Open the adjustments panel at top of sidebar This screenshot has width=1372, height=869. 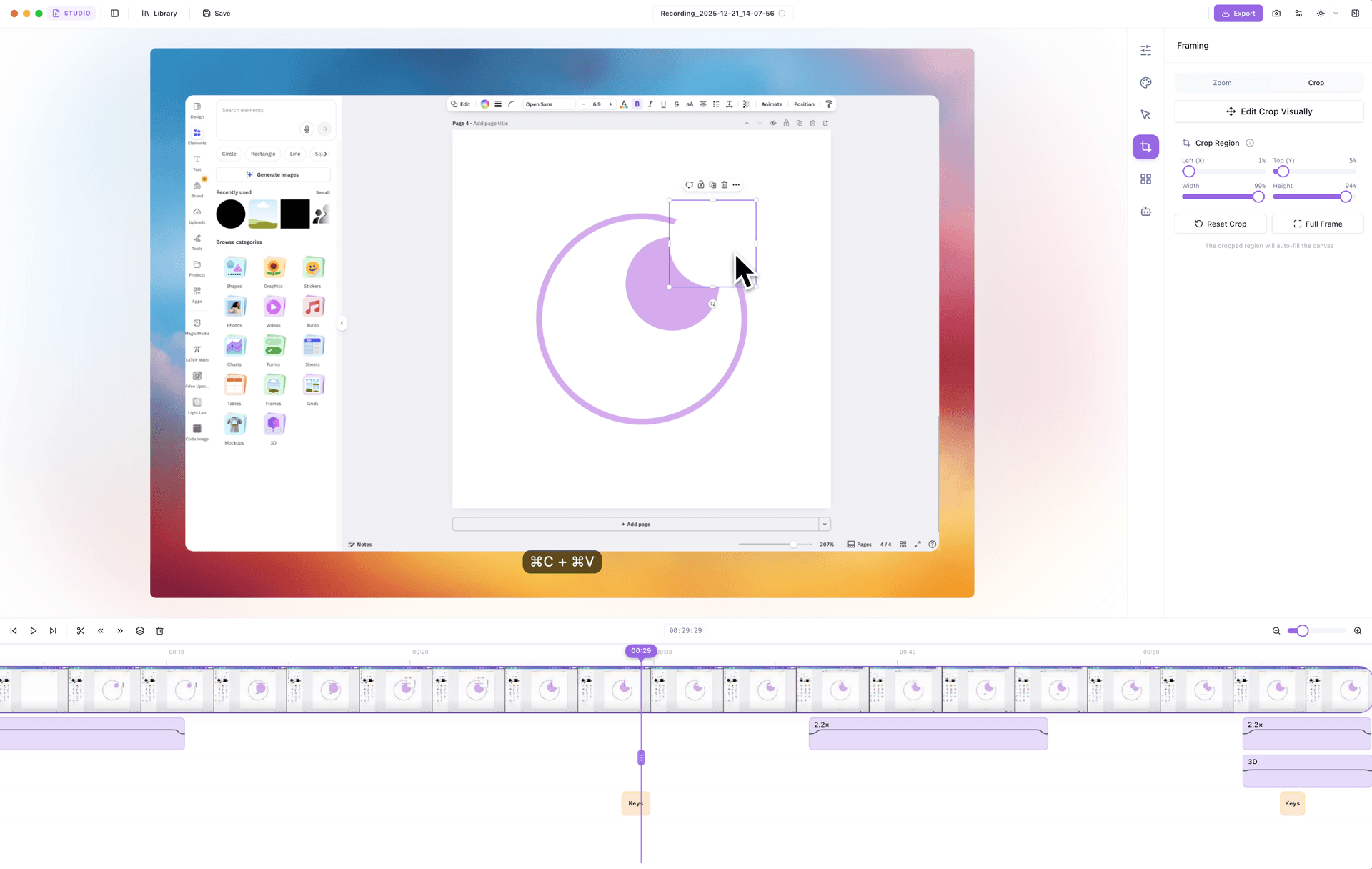point(1146,51)
